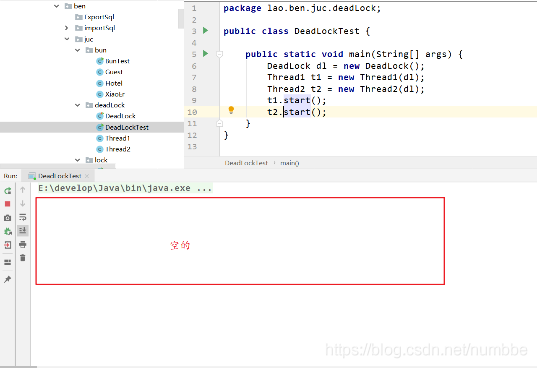Collapse the ben folder
Screen dimensions: 537x368
coord(57,6)
